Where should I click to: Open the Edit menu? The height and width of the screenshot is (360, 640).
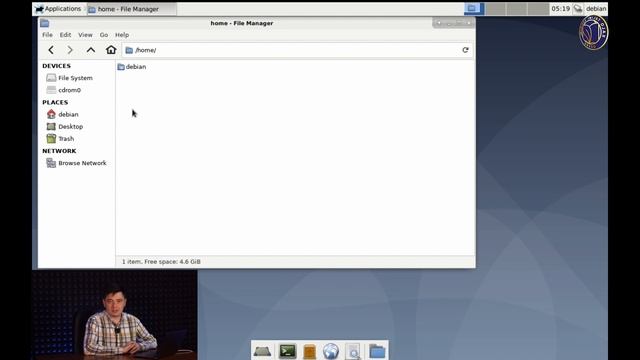tap(65, 35)
